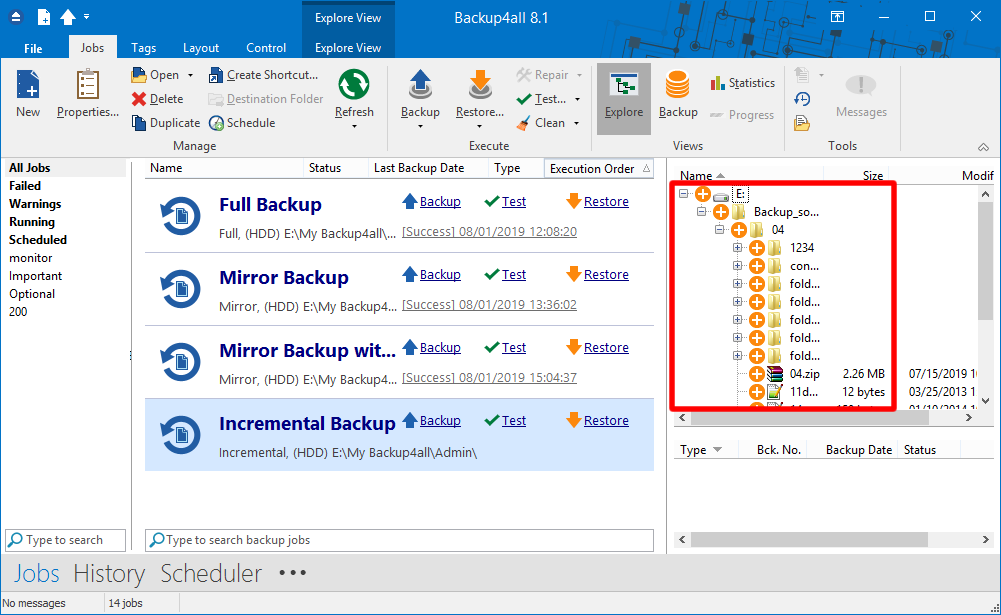Image resolution: width=1001 pixels, height=615 pixels.
Task: Run Test on the Mirror Backup job
Action: [x=512, y=274]
